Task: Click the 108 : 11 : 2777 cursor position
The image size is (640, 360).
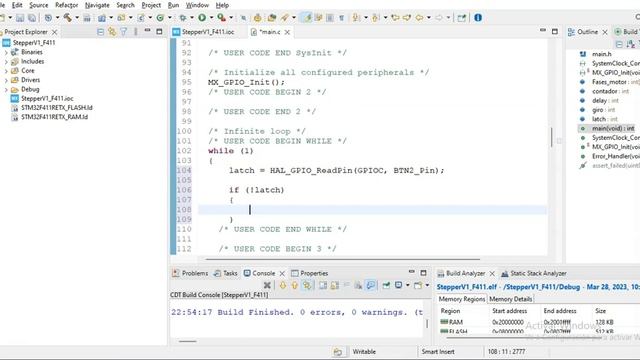Action: (507, 352)
